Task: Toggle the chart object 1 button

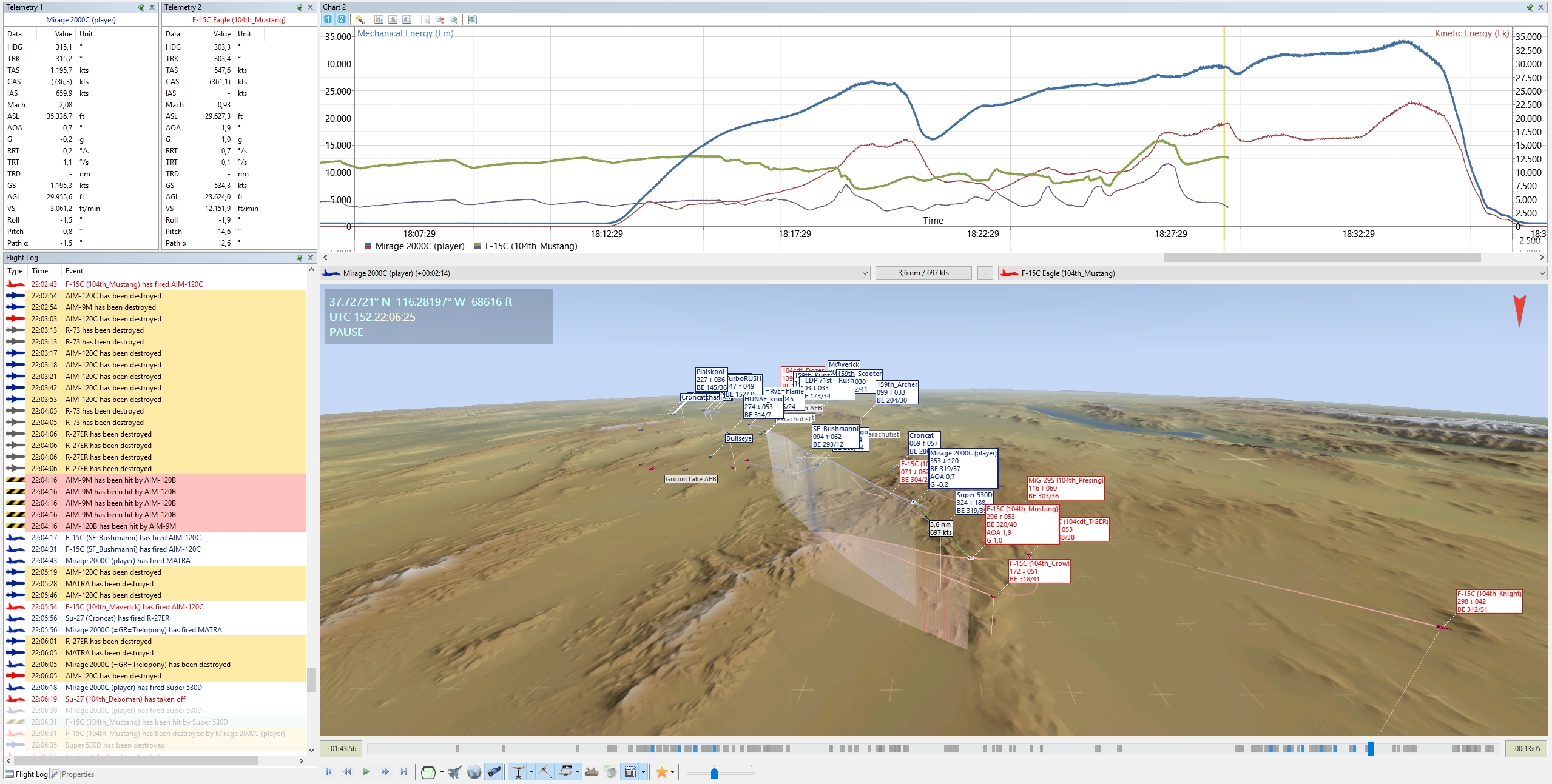Action: (328, 19)
